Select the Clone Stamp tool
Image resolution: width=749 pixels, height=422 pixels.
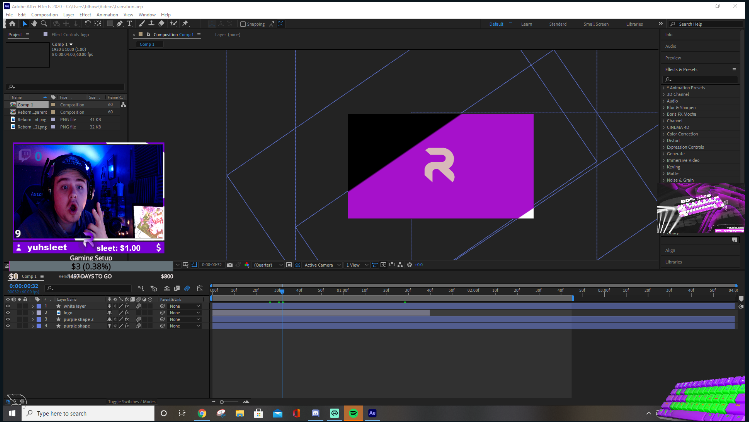pyautogui.click(x=151, y=23)
